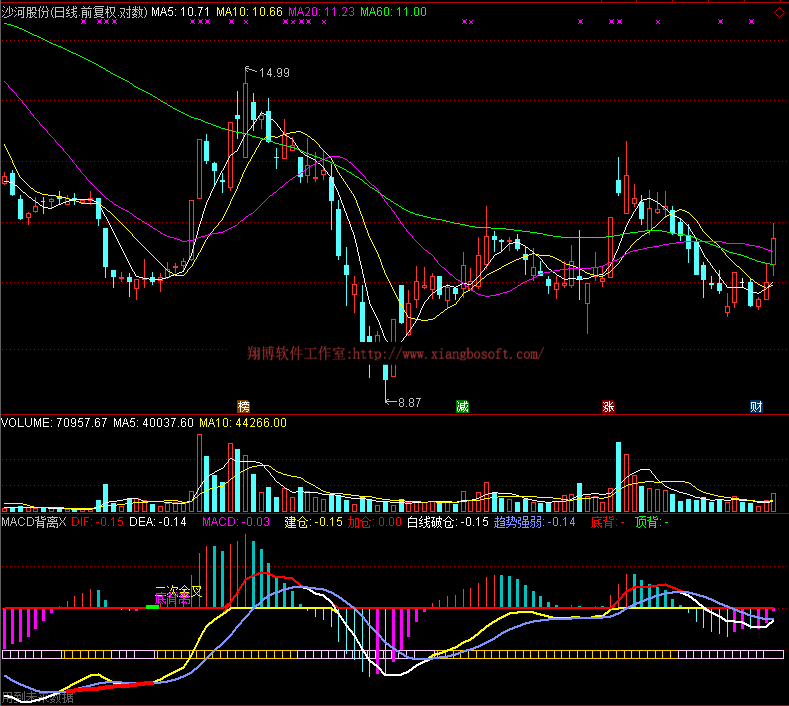Click the 14.99 highest price marker
Screen dimensions: 789x706
tap(272, 73)
